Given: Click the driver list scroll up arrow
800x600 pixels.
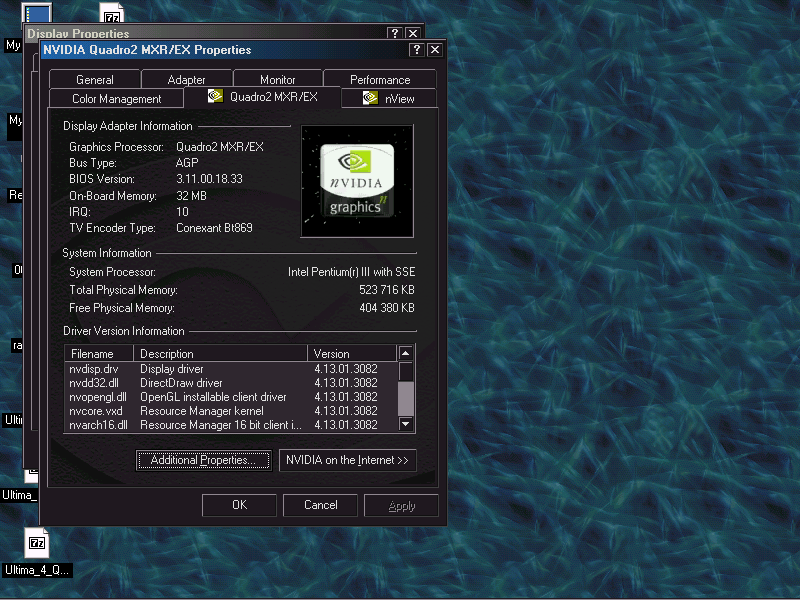Looking at the screenshot, I should point(406,353).
